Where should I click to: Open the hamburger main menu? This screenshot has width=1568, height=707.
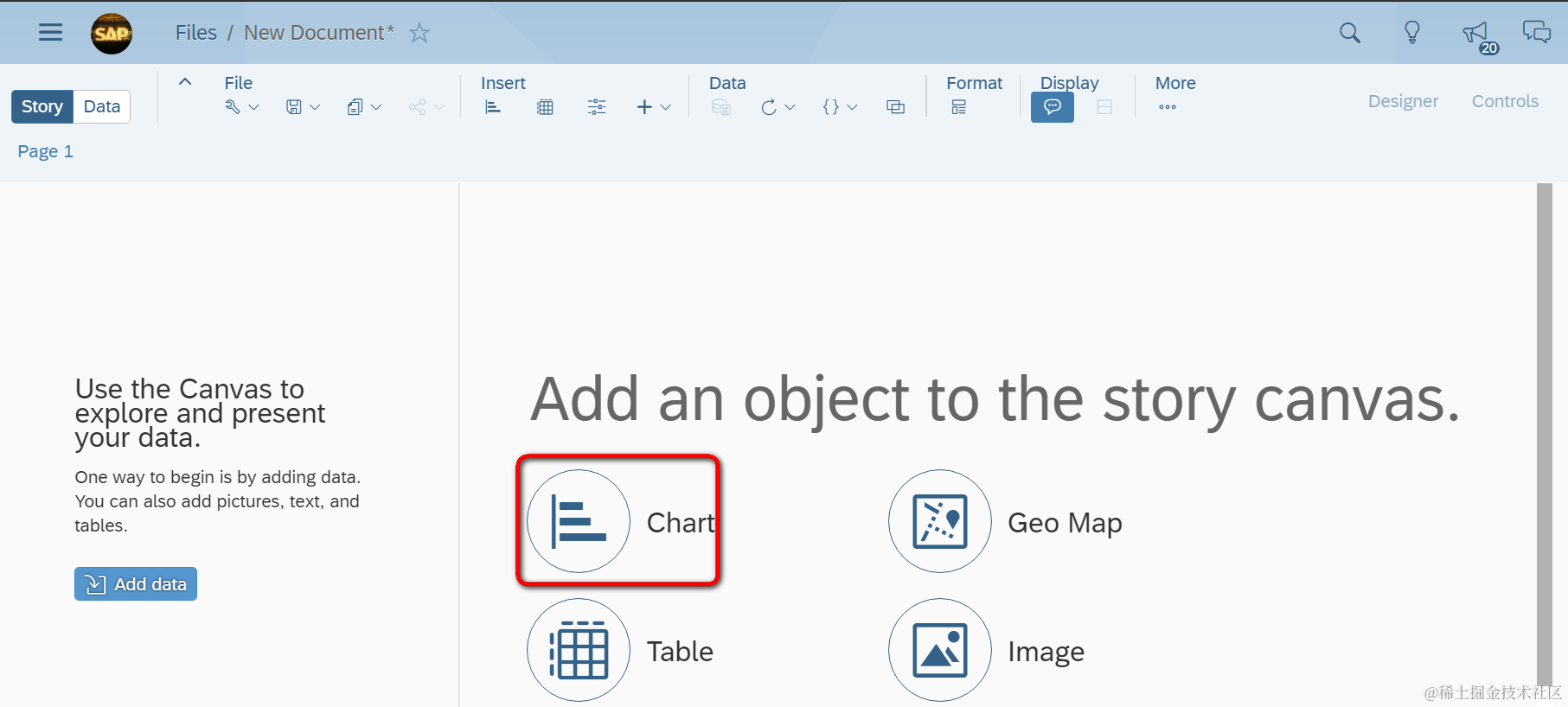[x=51, y=33]
